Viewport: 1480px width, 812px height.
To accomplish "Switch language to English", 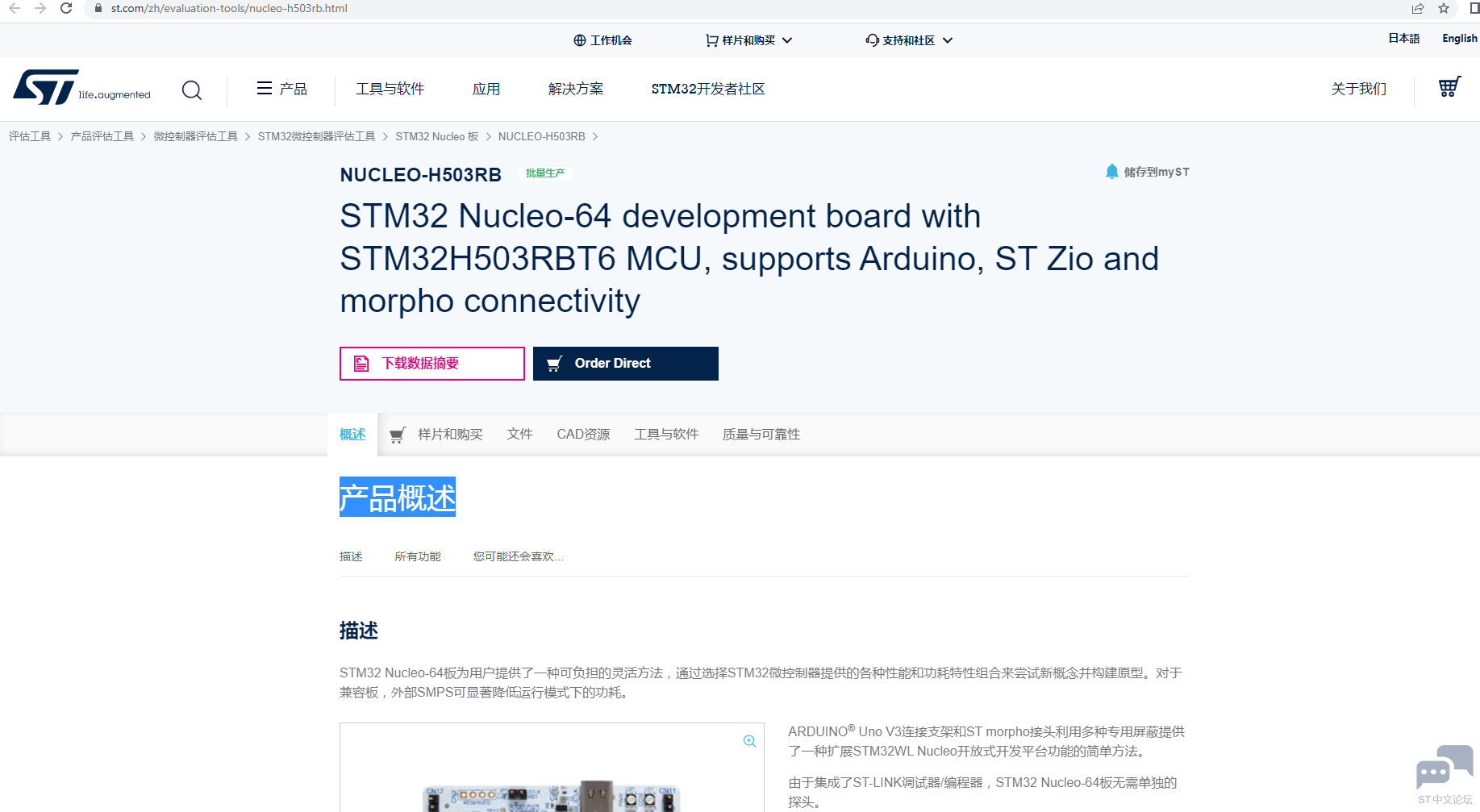I will tap(1460, 39).
